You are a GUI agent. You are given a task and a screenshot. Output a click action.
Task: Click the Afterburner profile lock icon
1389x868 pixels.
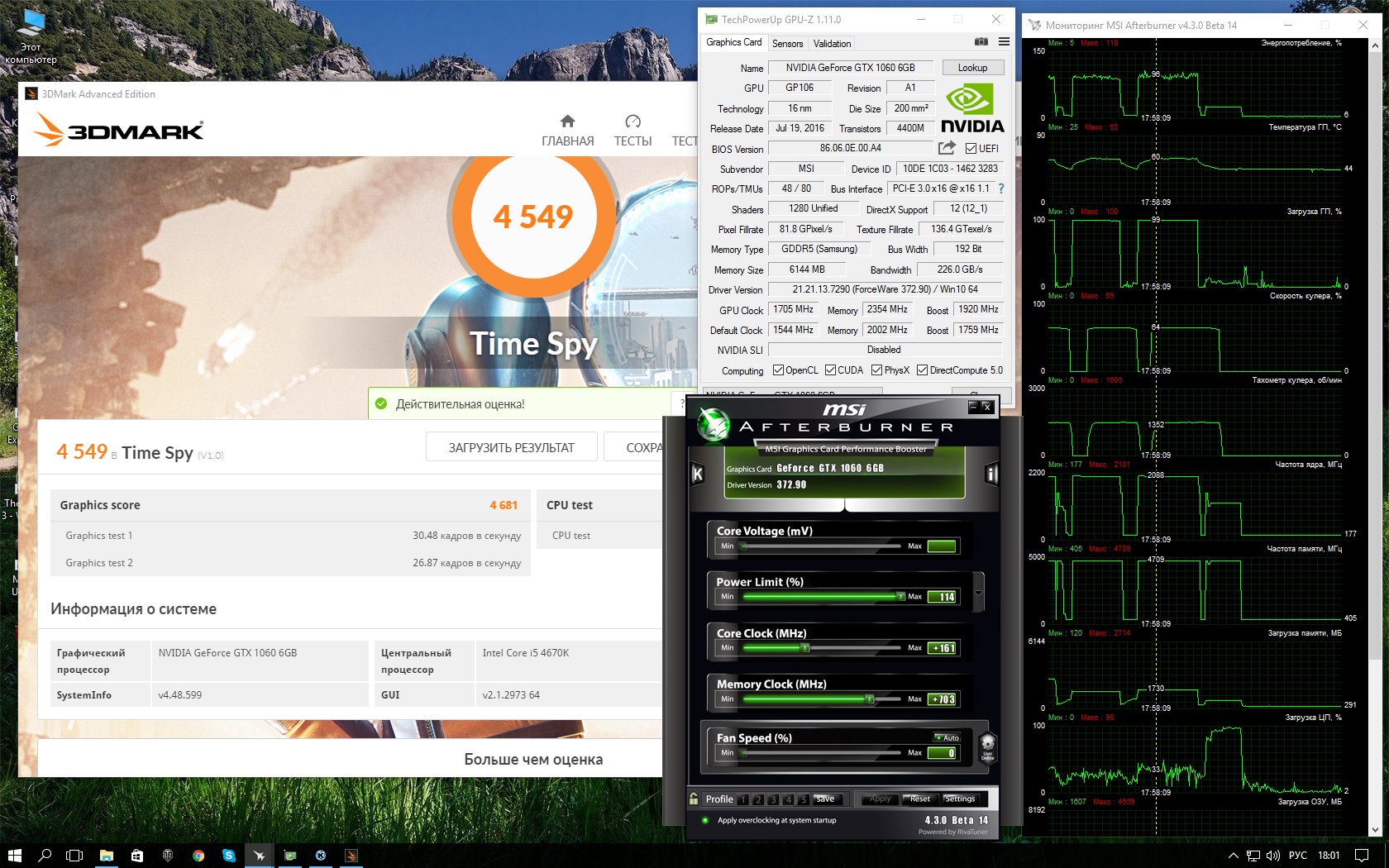pyautogui.click(x=694, y=799)
